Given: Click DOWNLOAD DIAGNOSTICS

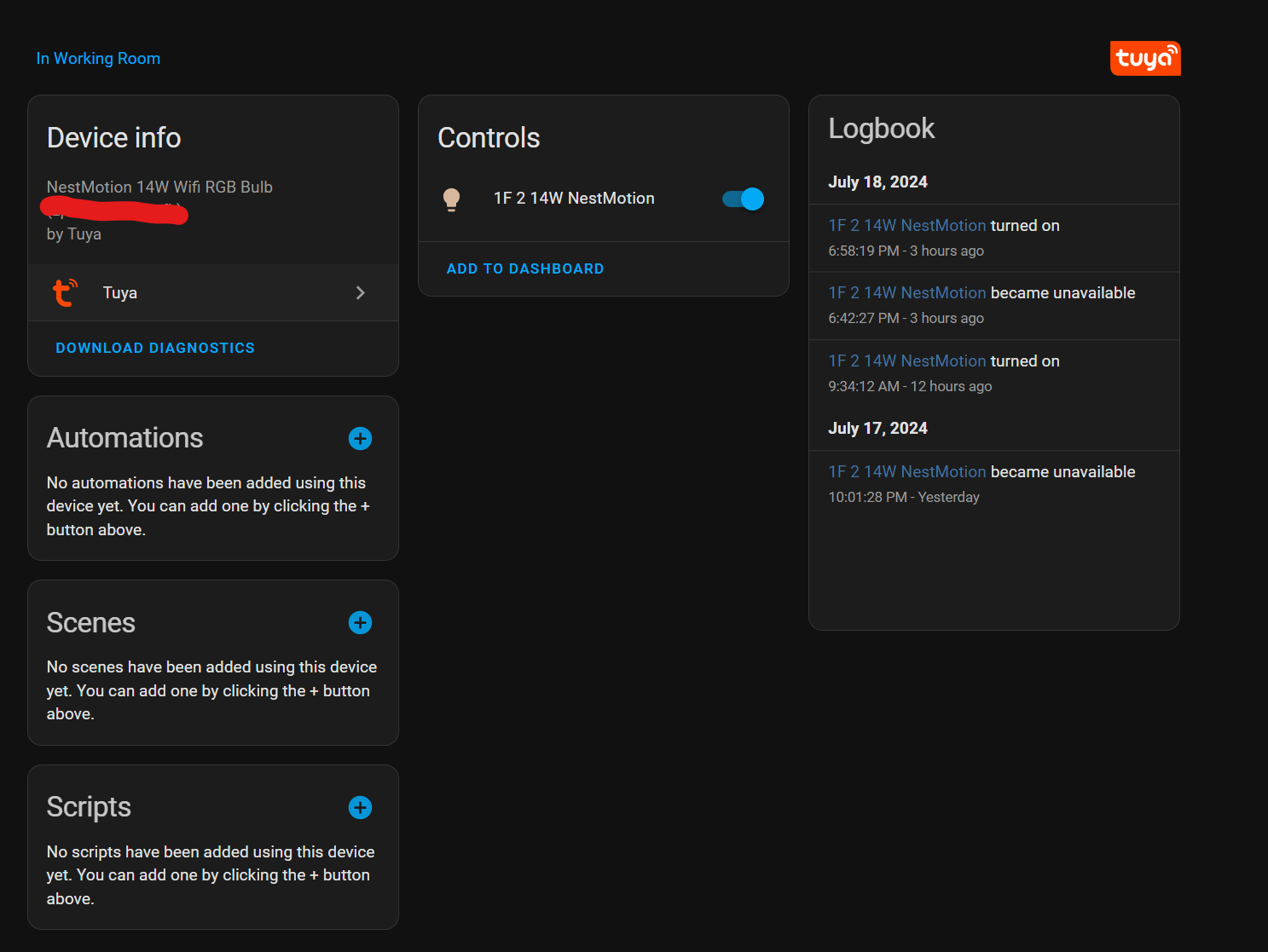Looking at the screenshot, I should (x=154, y=348).
